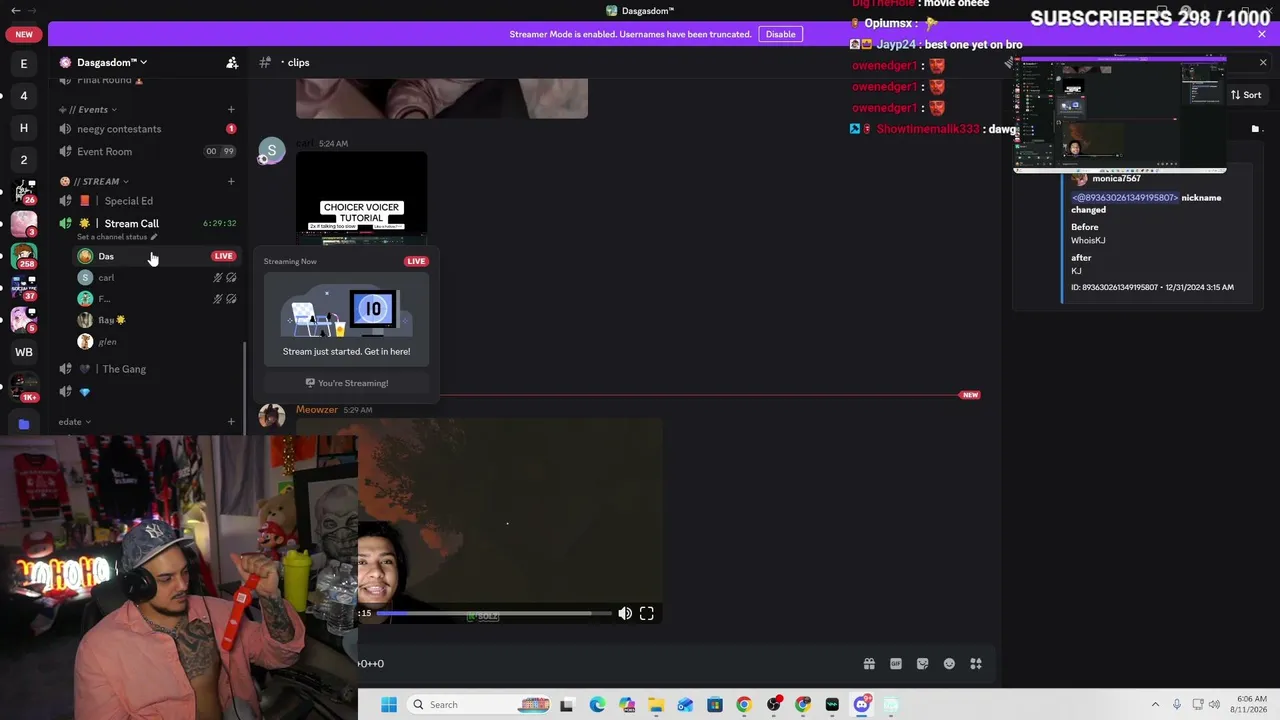
Task: Join the diamond emoji voice channel
Action: (146, 392)
